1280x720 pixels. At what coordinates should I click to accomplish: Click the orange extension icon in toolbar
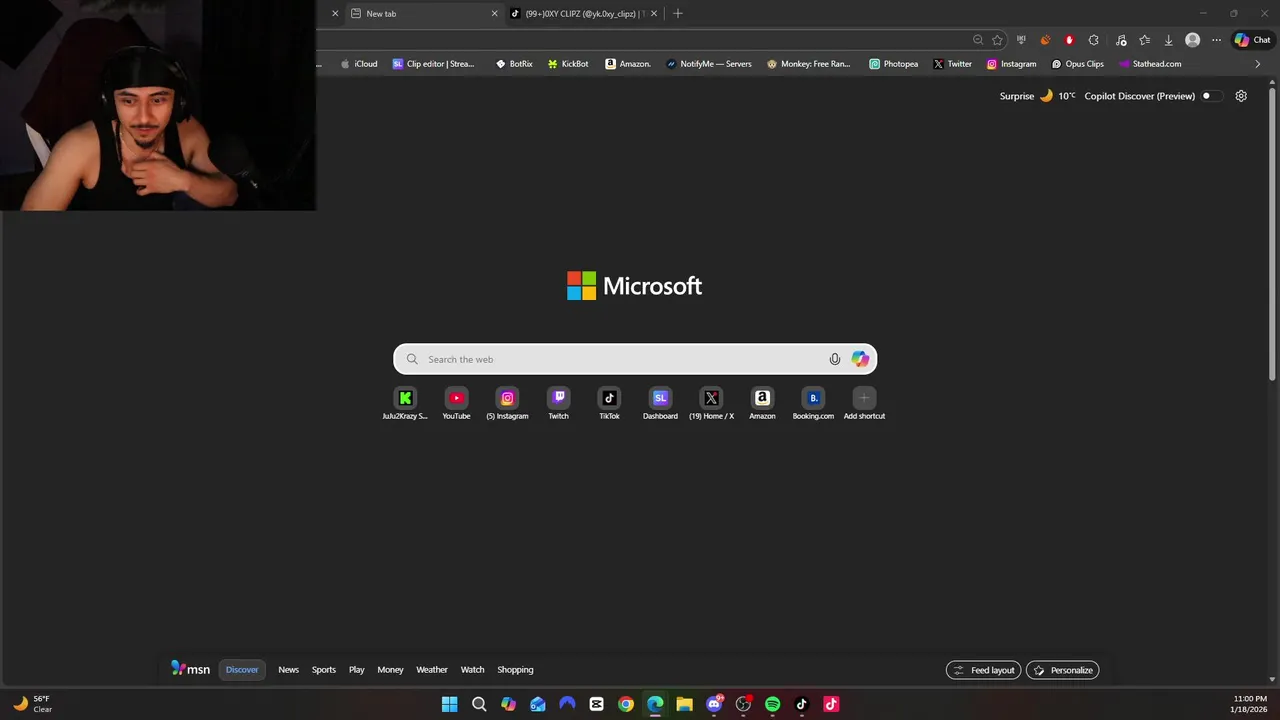coord(1045,40)
